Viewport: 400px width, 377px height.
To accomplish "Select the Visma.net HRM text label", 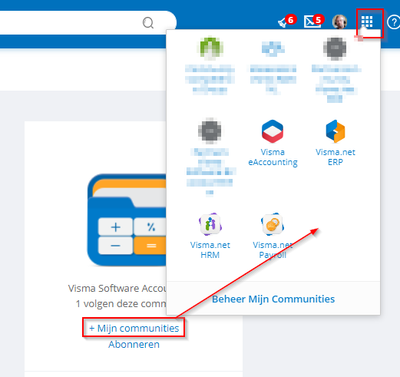I will (210, 250).
